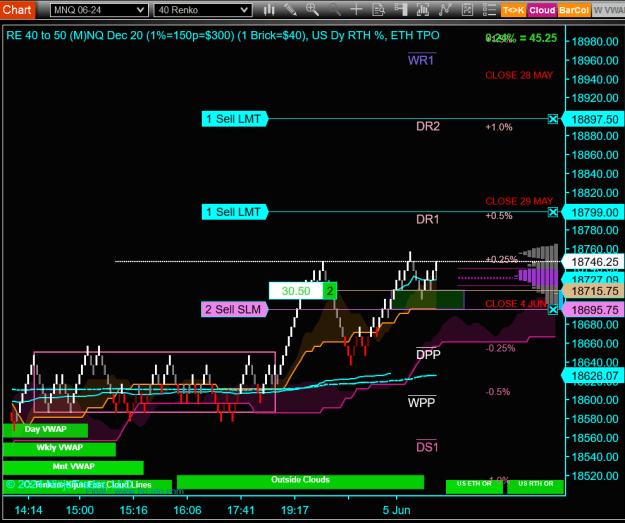
Task: Toggle the T<>K orange button
Action: [513, 10]
